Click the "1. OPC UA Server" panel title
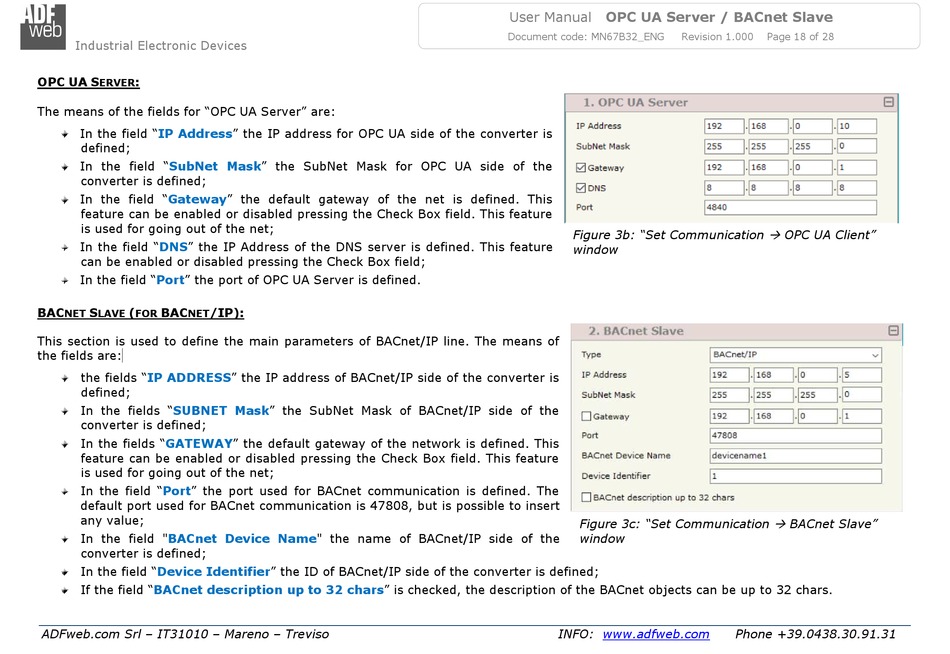This screenshot has width=950, height=654. 636,102
